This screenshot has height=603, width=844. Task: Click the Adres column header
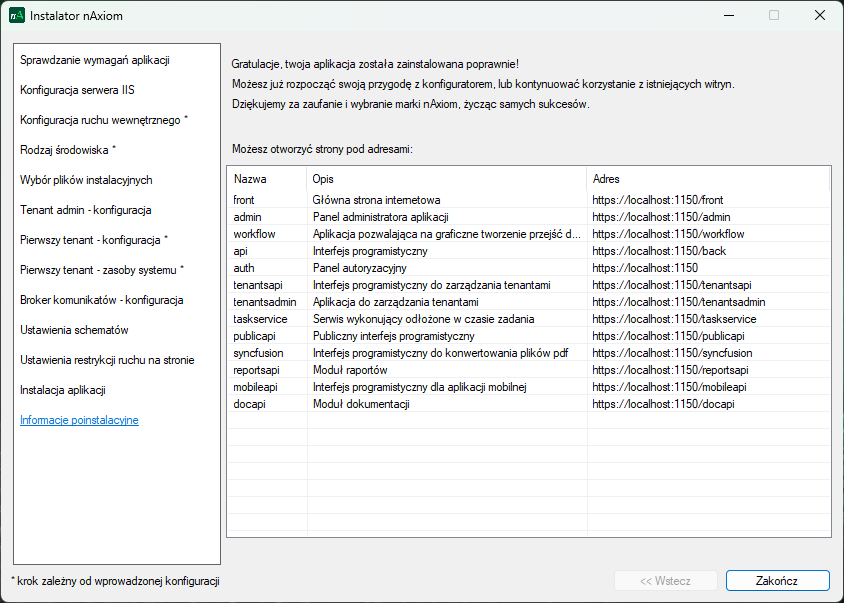[x=606, y=179]
